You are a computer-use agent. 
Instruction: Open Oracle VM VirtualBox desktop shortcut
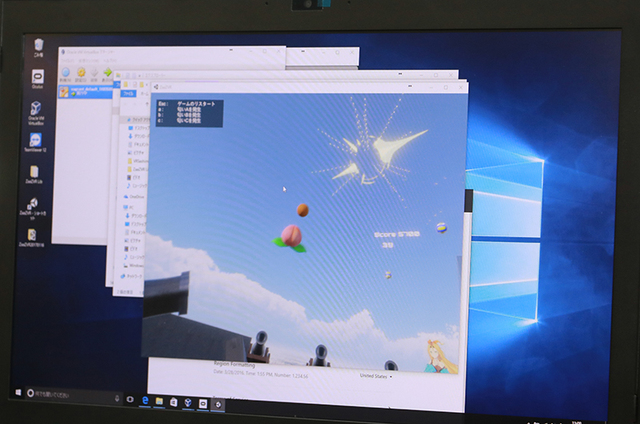(36, 112)
